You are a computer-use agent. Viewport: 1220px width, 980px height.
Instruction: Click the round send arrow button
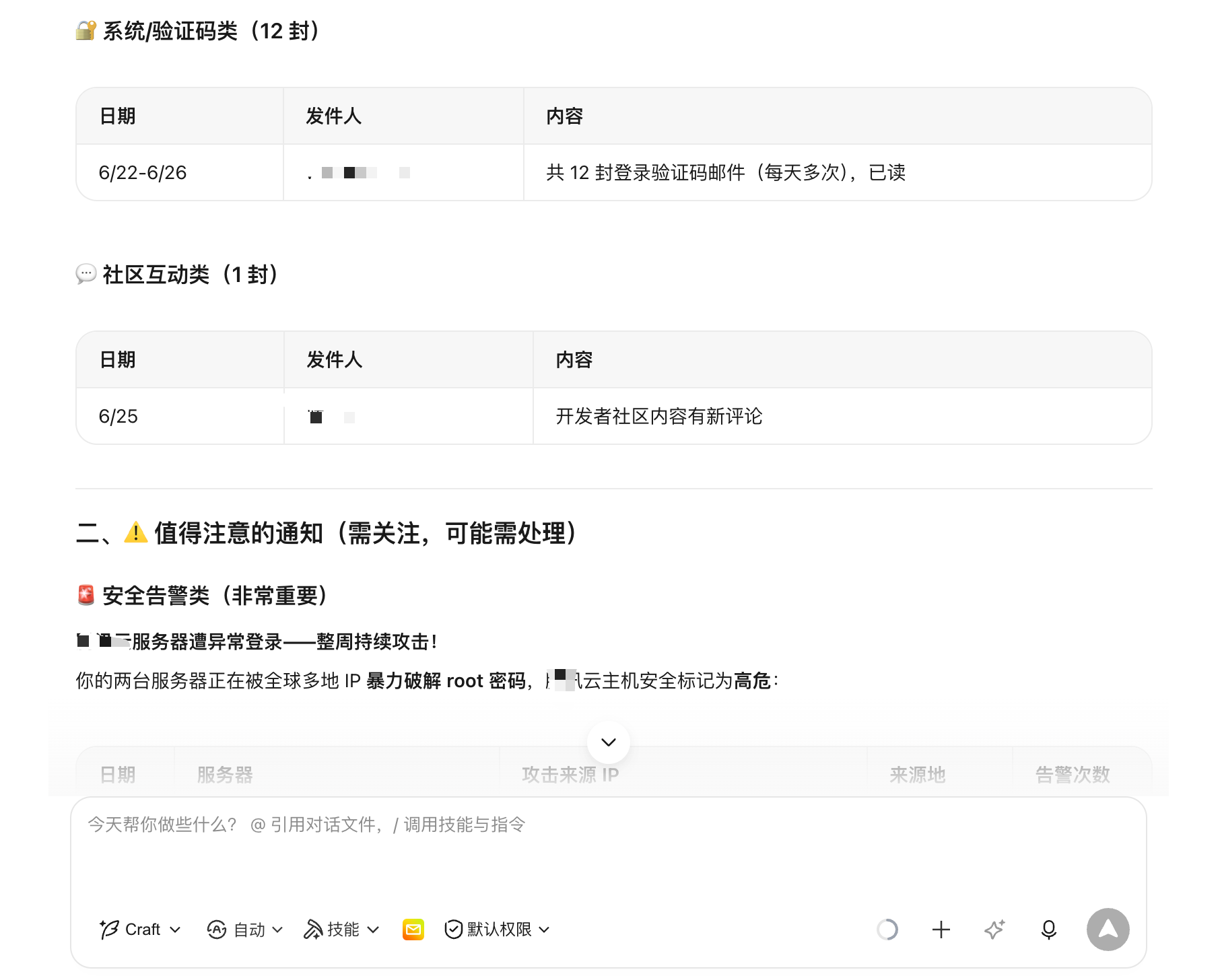(x=1108, y=930)
